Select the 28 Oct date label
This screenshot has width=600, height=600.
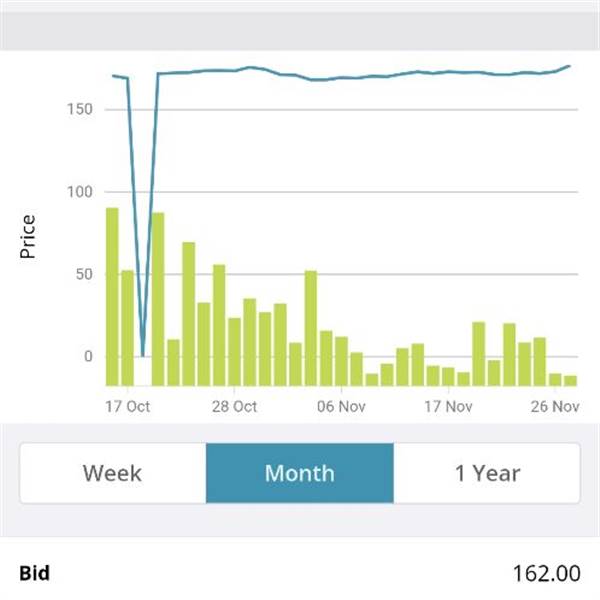[235, 407]
